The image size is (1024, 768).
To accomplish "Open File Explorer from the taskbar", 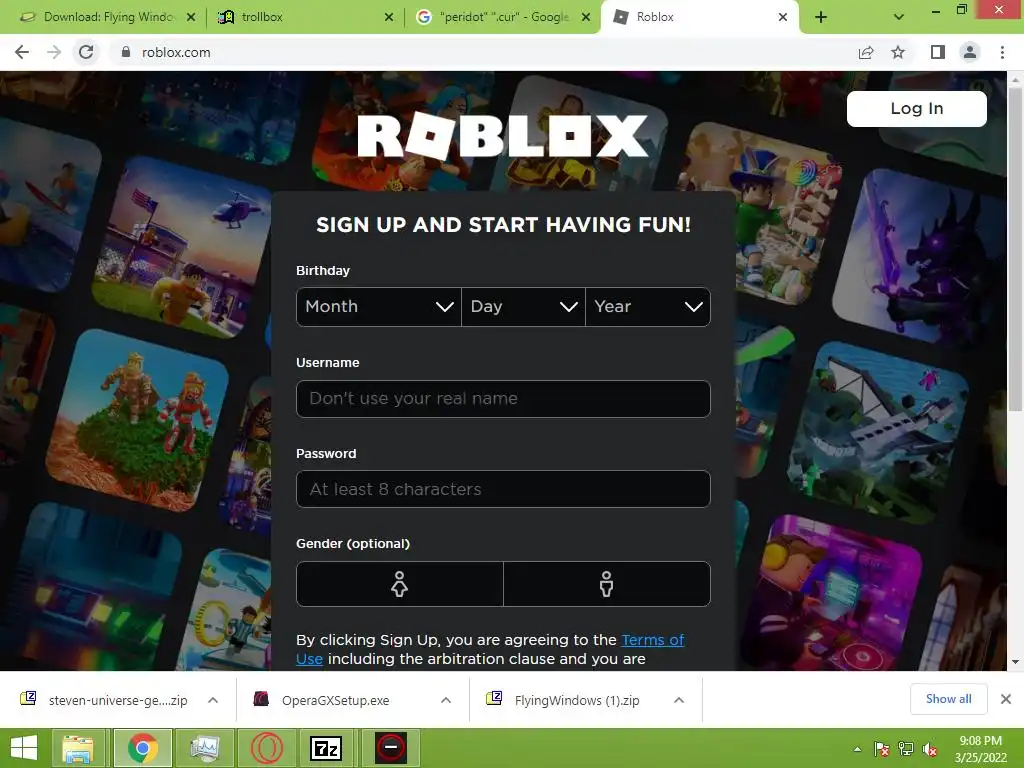I will click(x=78, y=748).
